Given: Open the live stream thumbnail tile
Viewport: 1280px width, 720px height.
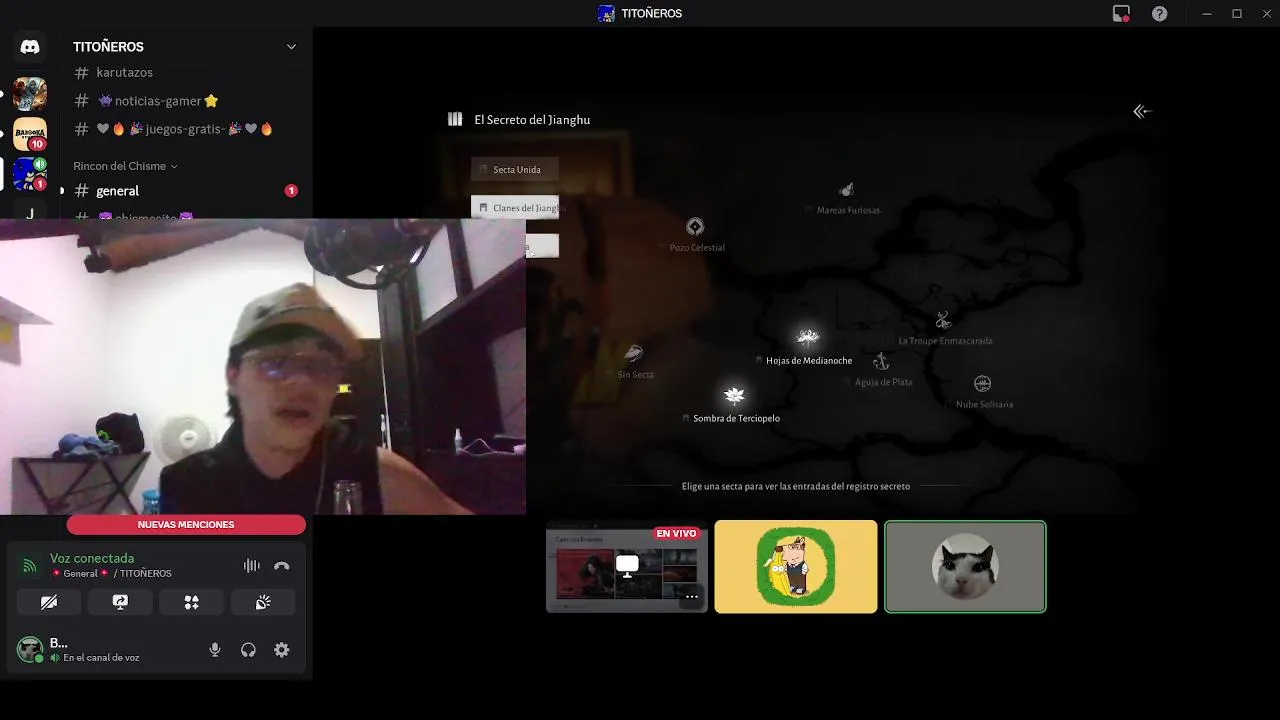Looking at the screenshot, I should click(x=626, y=567).
